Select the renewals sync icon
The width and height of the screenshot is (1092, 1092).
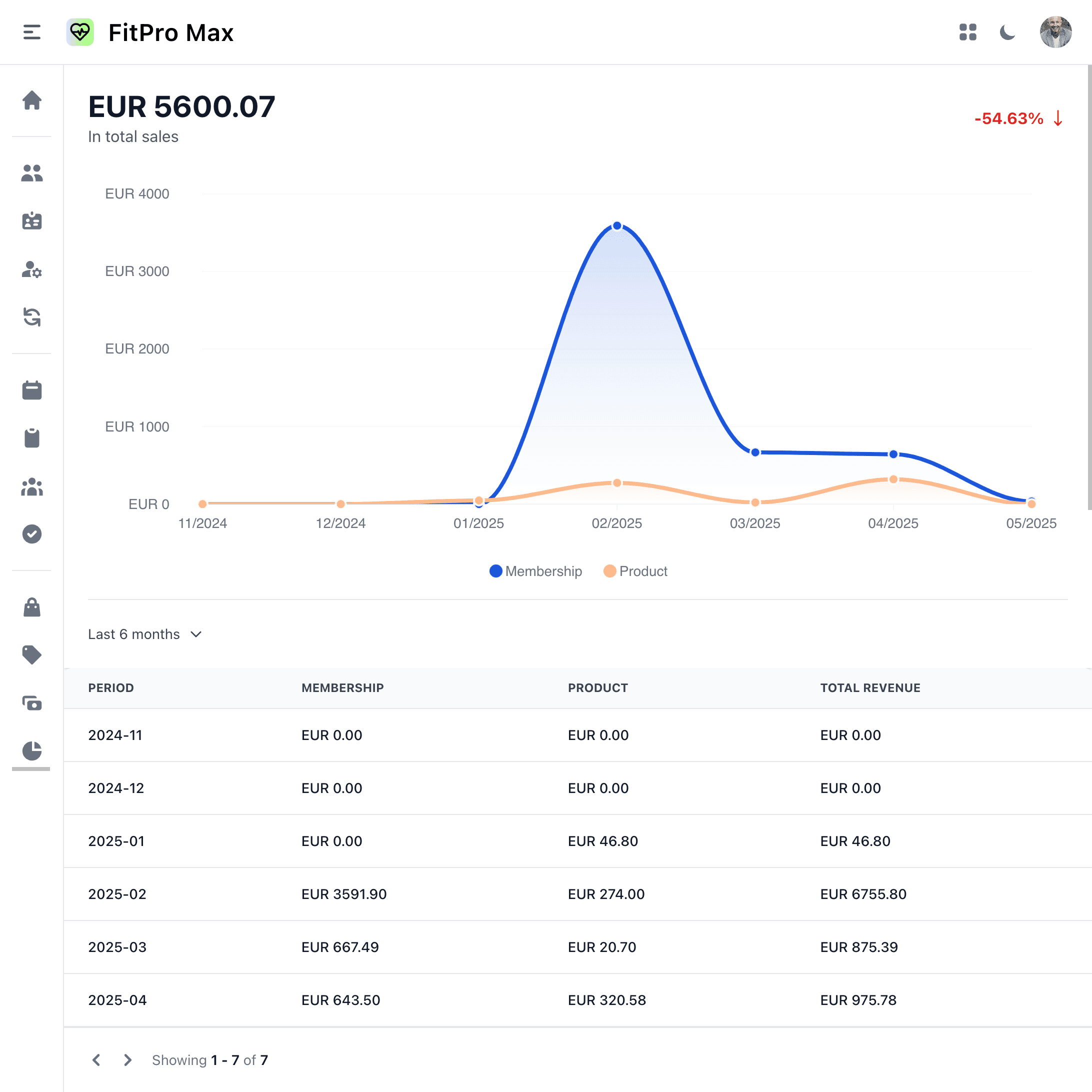pyautogui.click(x=32, y=319)
